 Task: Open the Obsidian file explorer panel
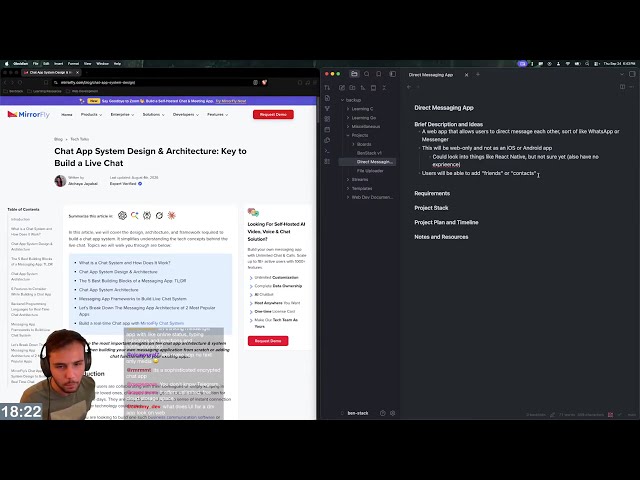(x=354, y=74)
